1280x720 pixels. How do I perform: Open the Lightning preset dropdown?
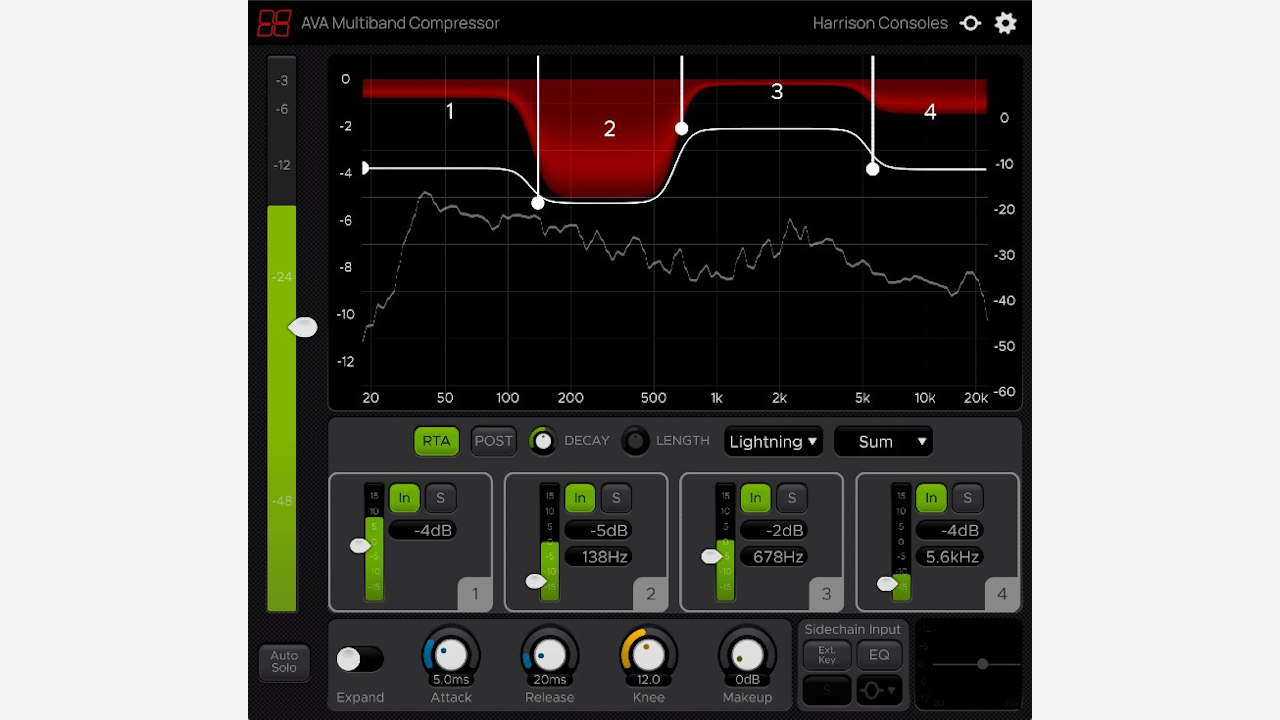[x=772, y=441]
